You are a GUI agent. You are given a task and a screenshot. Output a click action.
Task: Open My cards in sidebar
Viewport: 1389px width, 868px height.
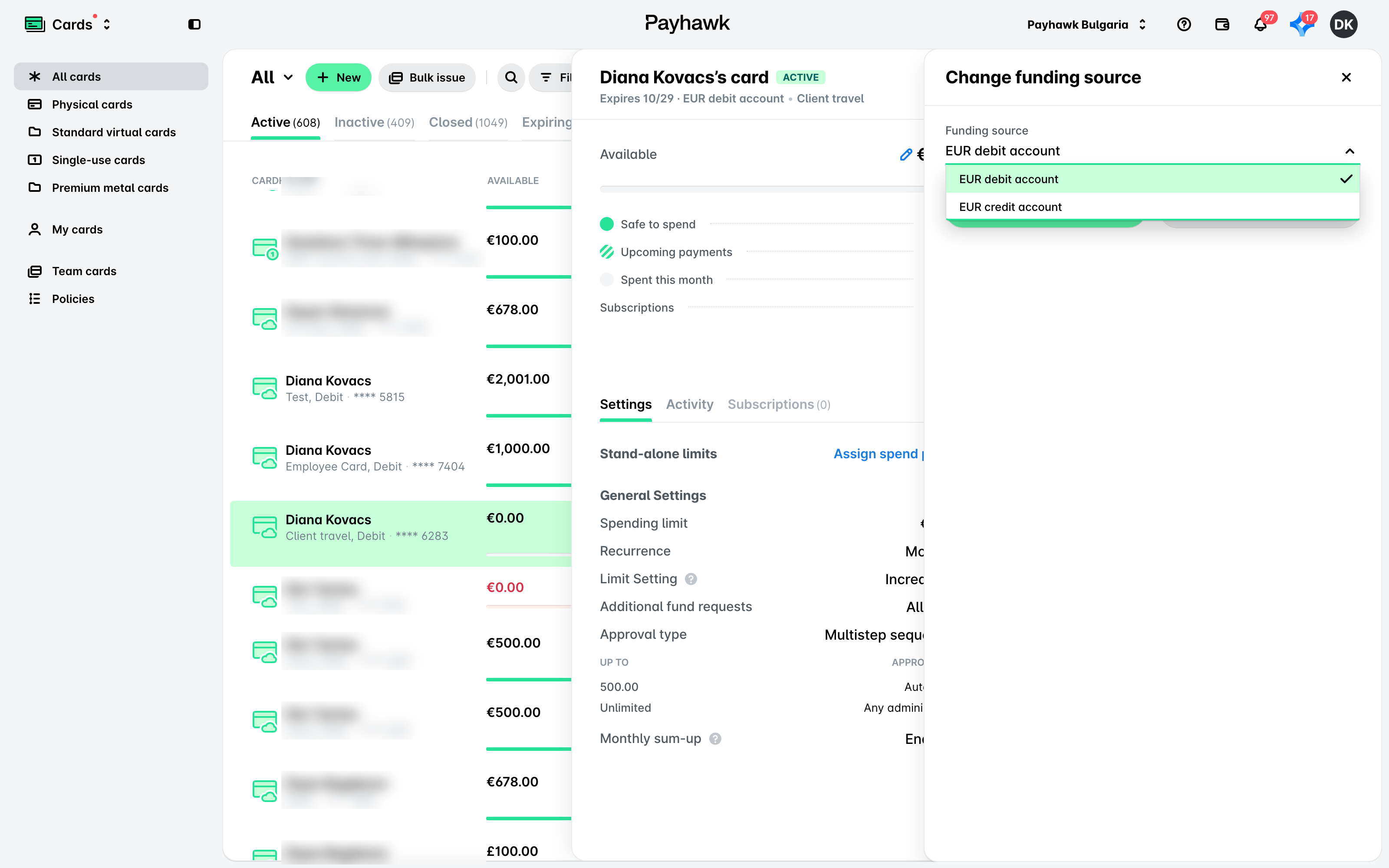click(x=111, y=229)
